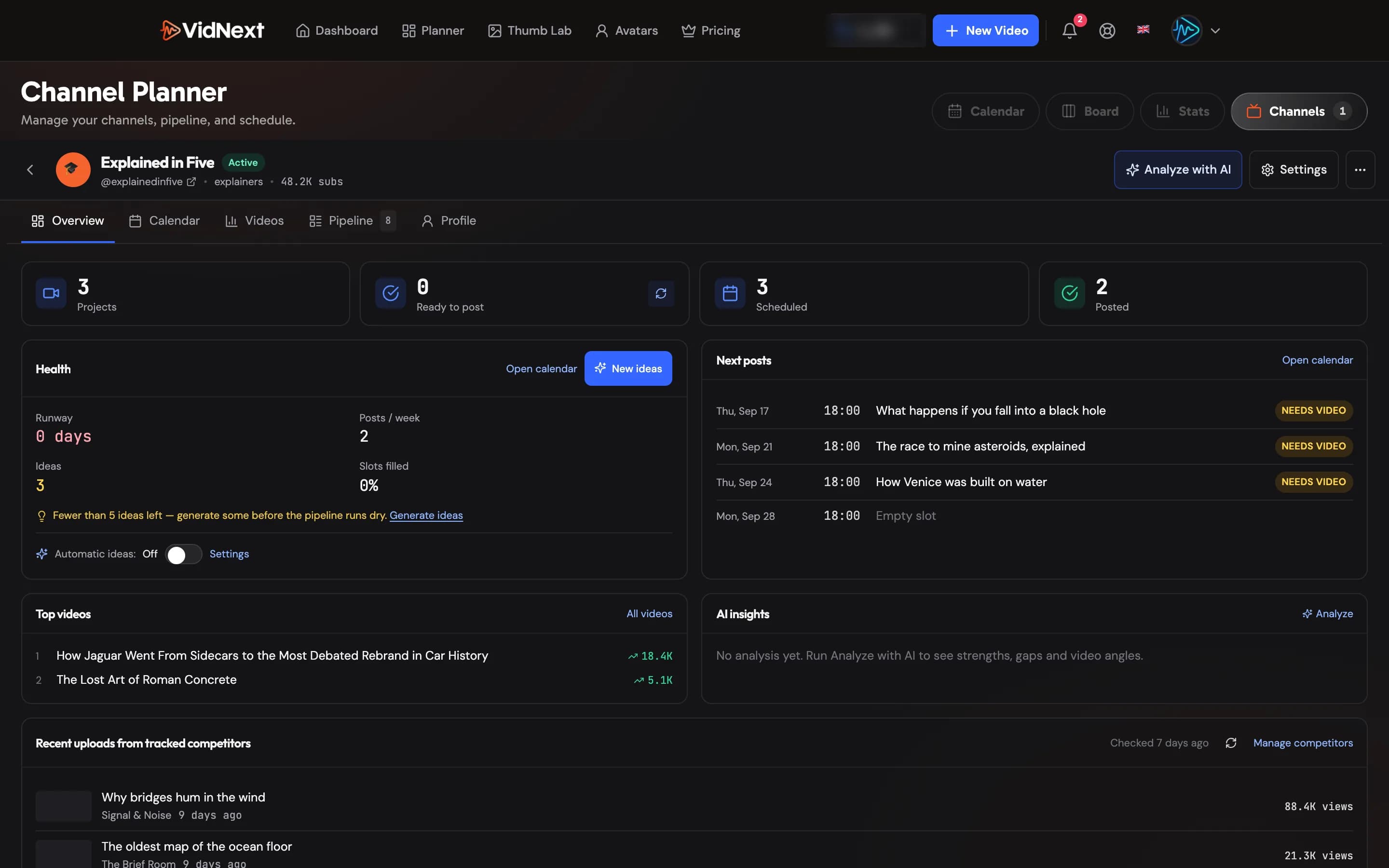The image size is (1389, 868).
Task: Open calendar link in Next posts
Action: (1317, 361)
